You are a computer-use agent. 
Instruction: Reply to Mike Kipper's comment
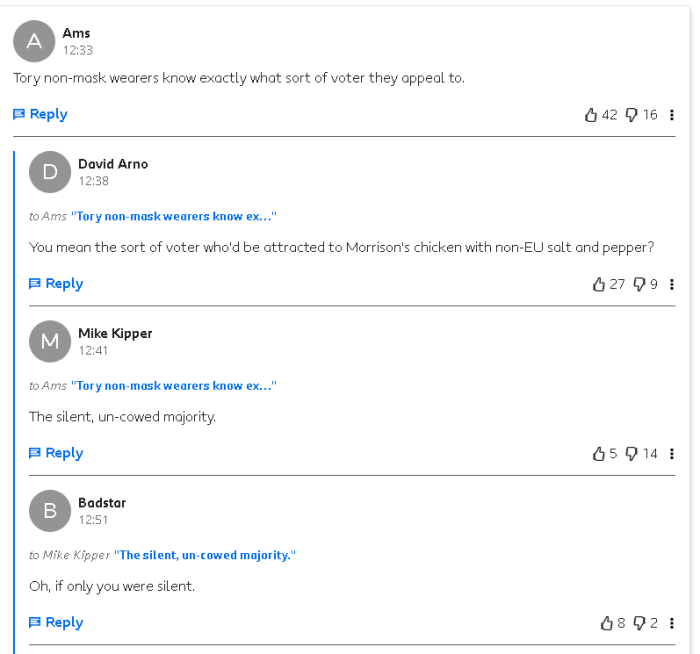tap(56, 453)
